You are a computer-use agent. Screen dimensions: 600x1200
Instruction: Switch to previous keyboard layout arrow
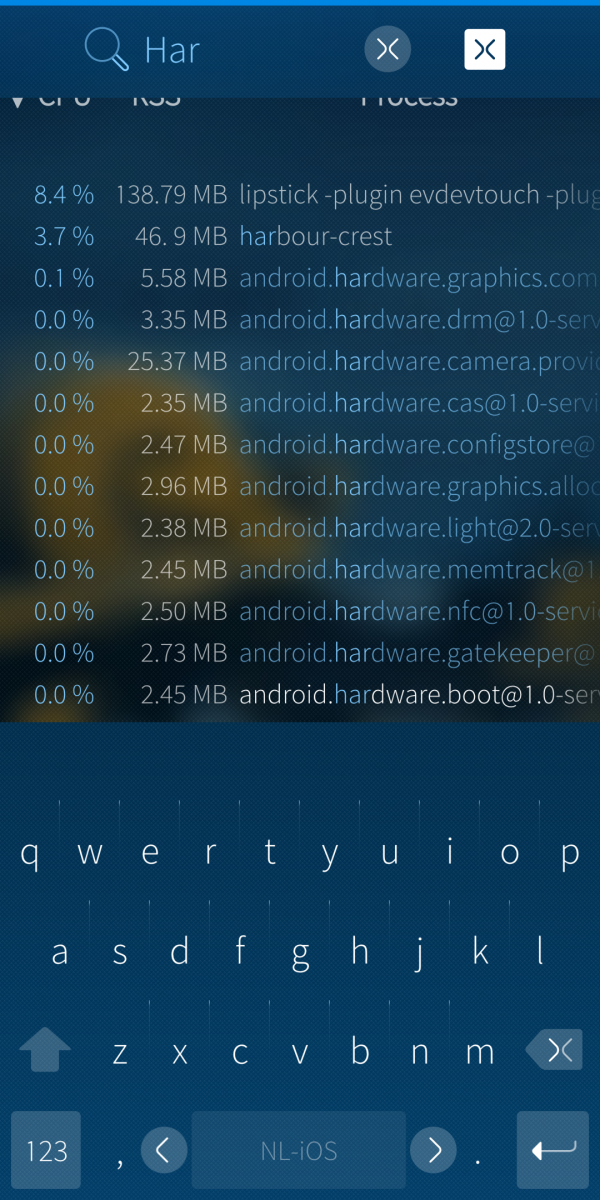(164, 1151)
